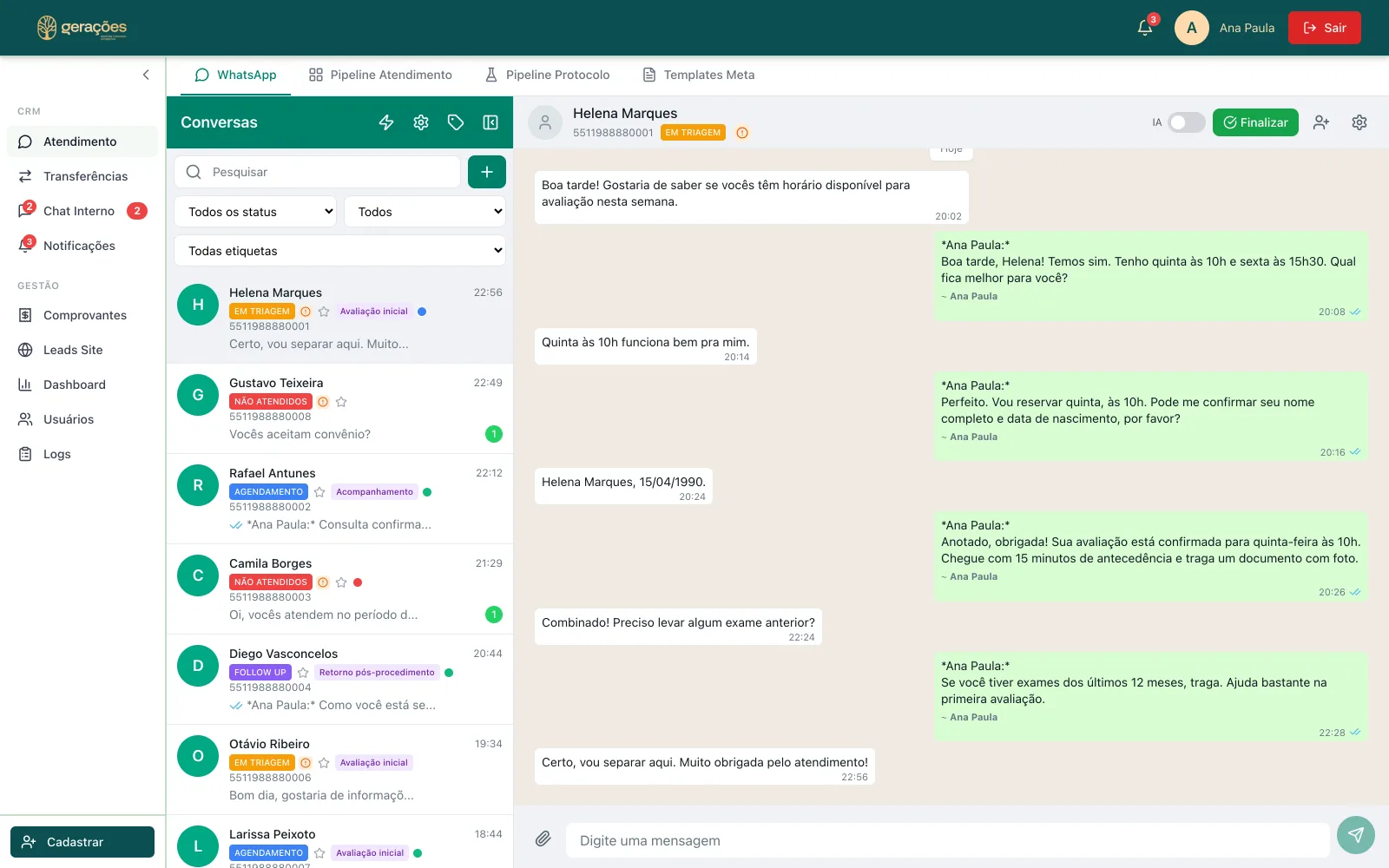The width and height of the screenshot is (1389, 868).
Task: Click the quick replies lightning icon
Action: coord(386,122)
